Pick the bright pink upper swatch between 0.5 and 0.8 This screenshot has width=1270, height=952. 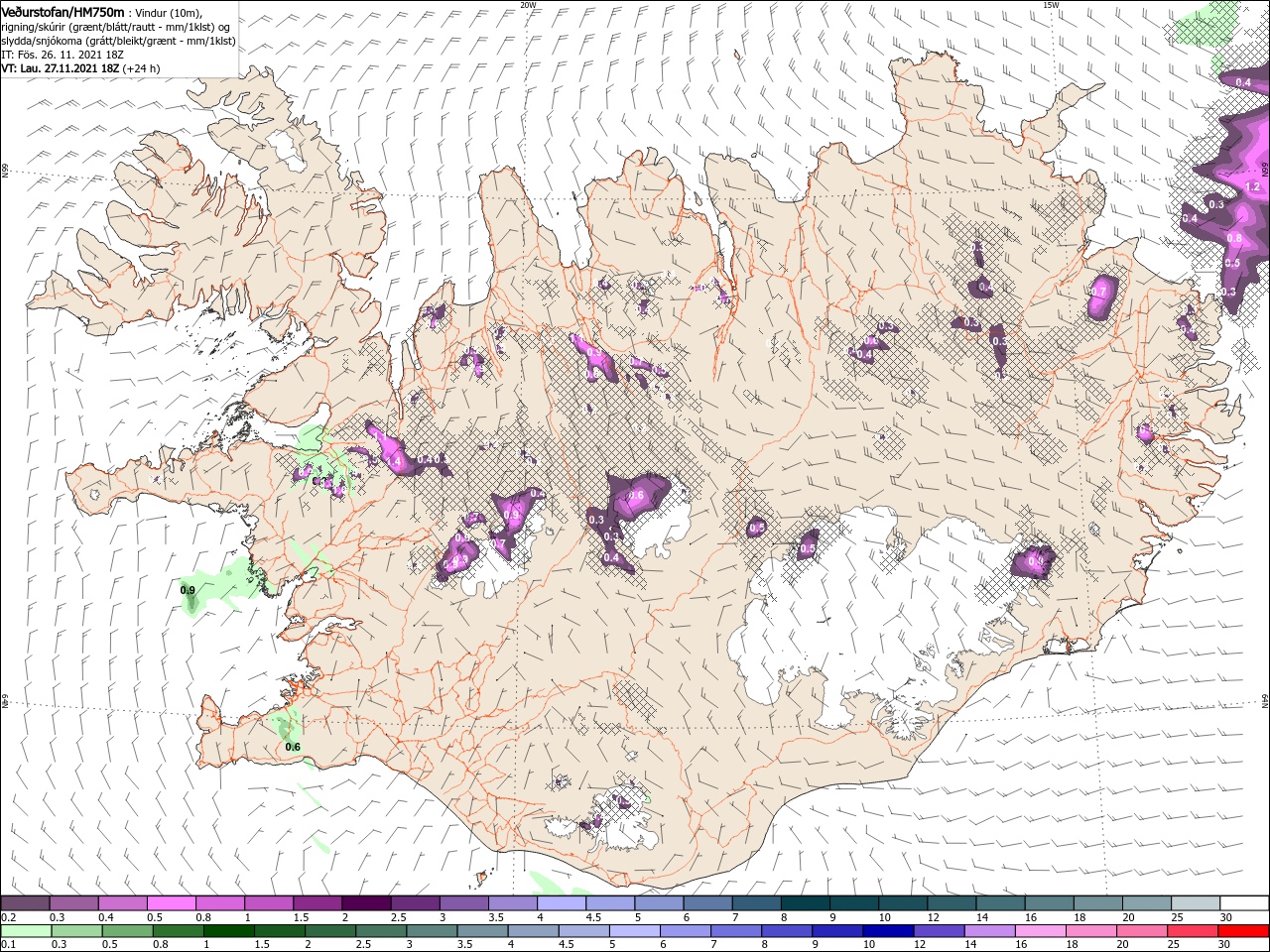click(171, 903)
